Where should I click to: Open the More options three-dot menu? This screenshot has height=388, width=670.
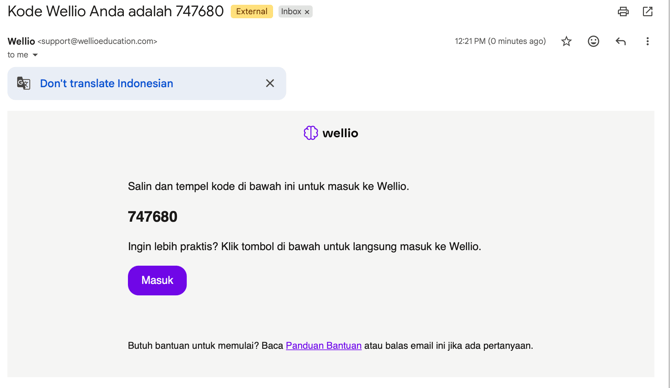point(647,41)
